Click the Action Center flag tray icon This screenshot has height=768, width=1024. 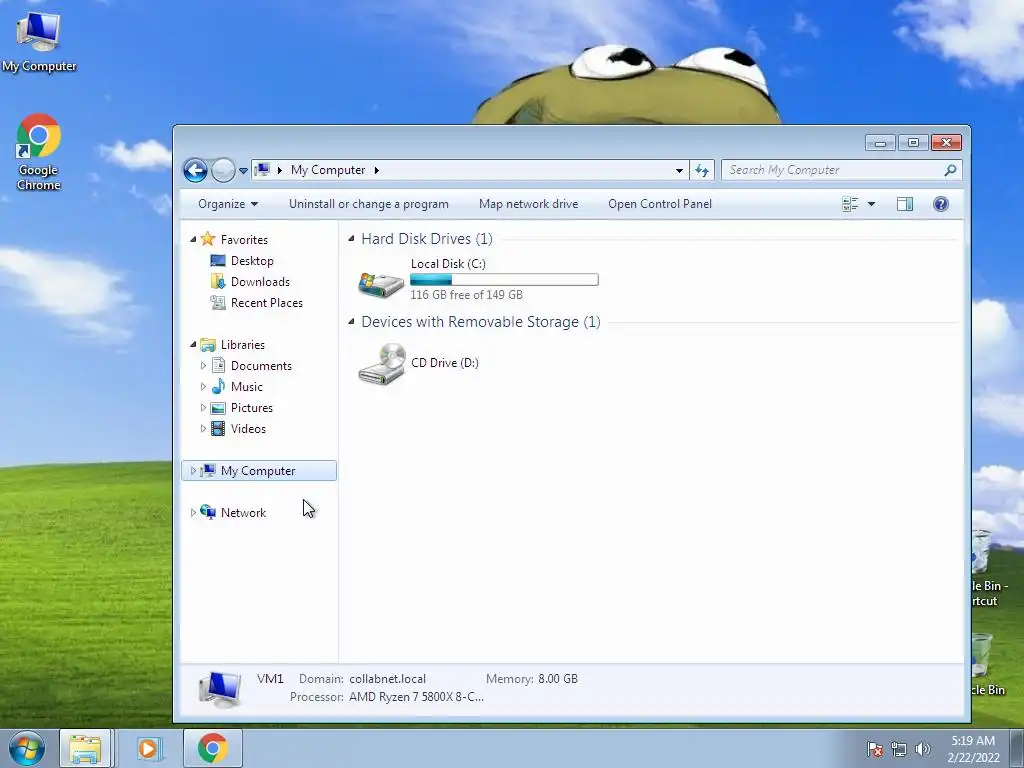click(874, 749)
